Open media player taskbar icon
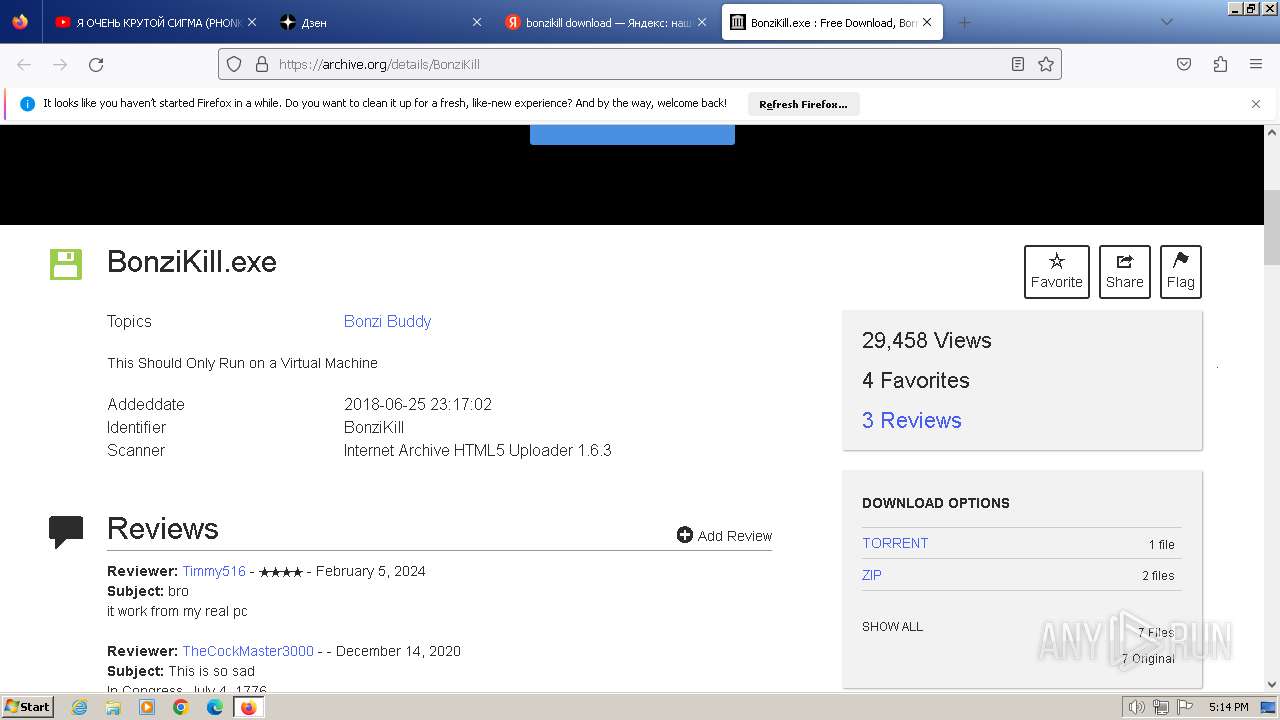This screenshot has width=1280, height=720. click(147, 707)
